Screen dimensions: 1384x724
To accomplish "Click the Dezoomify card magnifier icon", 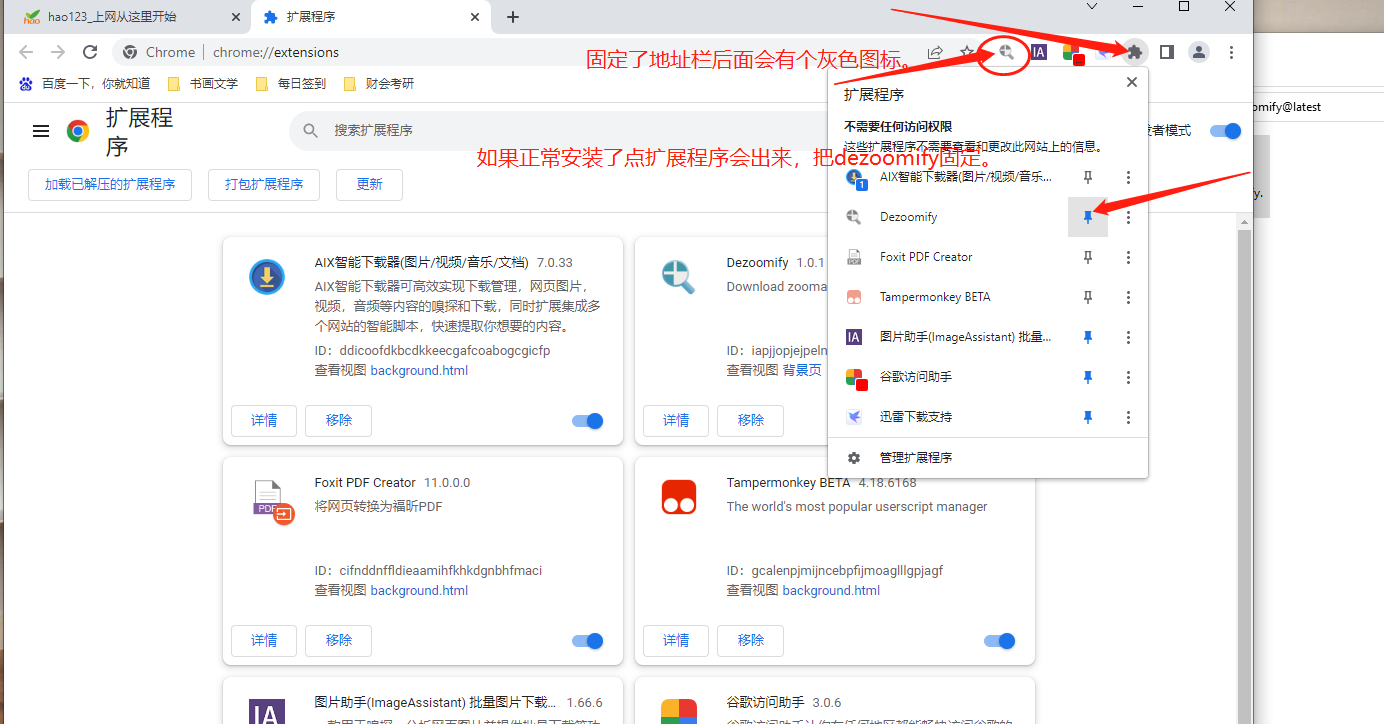I will click(x=679, y=277).
